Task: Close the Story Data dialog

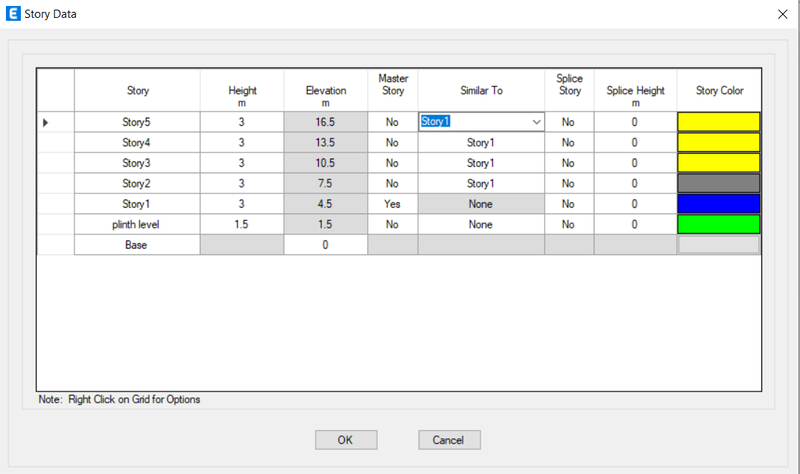Action: [782, 14]
